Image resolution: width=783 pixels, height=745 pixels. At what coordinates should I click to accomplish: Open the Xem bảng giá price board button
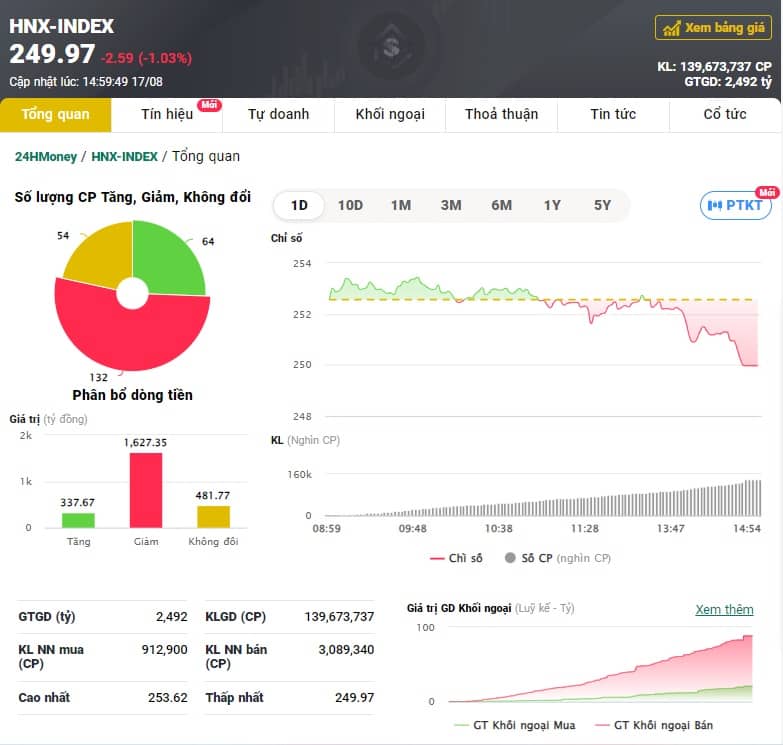713,27
